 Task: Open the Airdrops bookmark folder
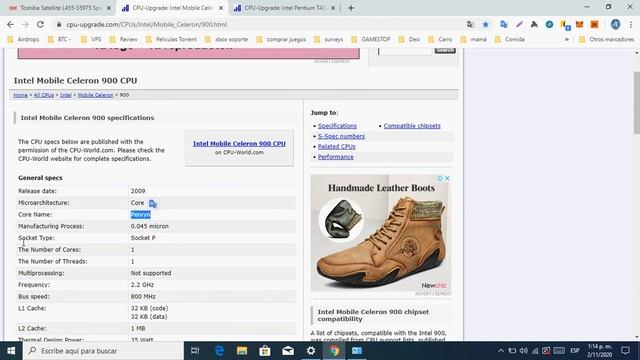pyautogui.click(x=24, y=40)
